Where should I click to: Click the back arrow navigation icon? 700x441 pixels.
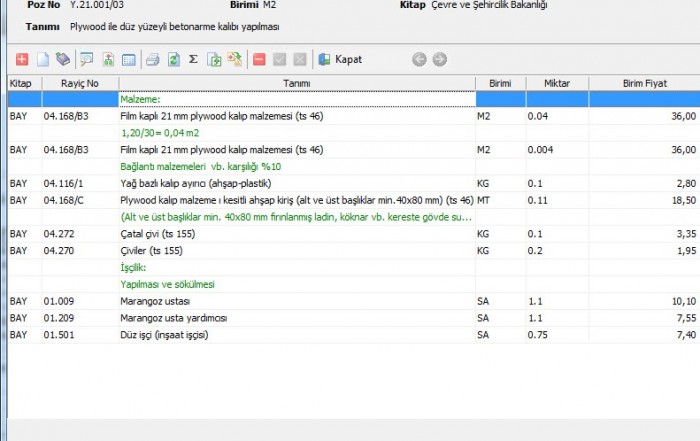click(418, 59)
